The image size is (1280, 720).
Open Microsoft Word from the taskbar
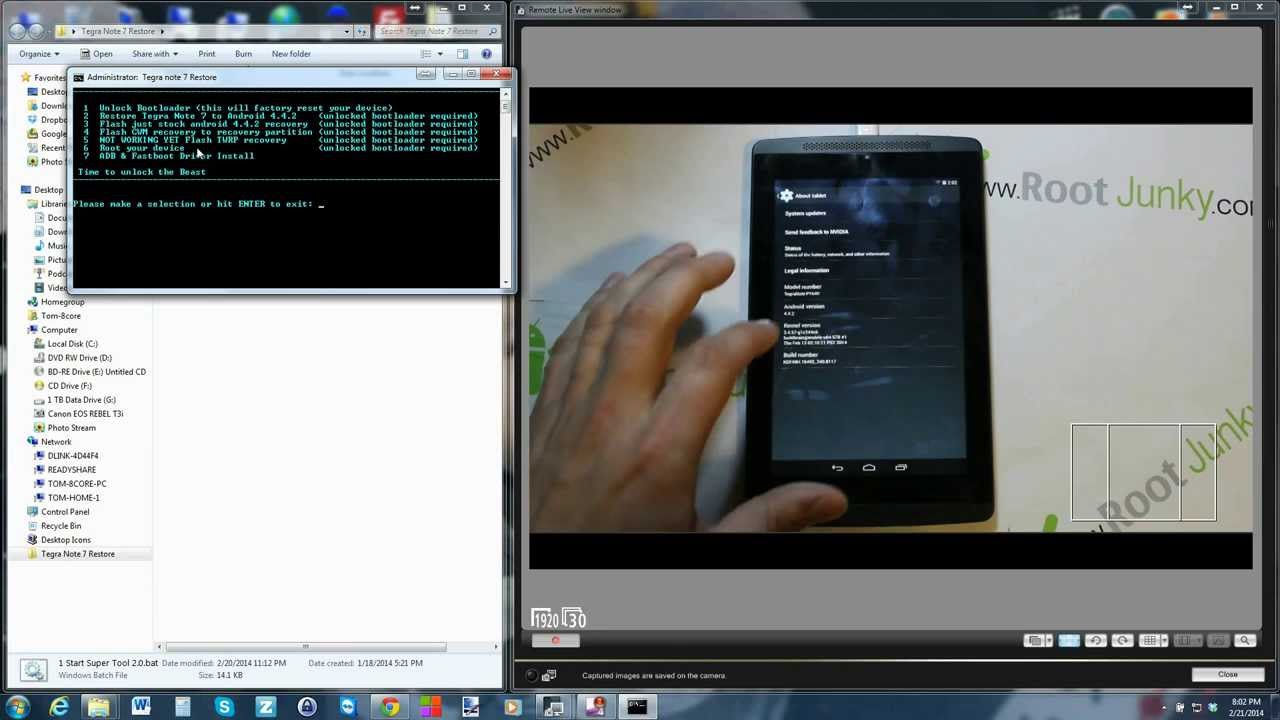(x=141, y=707)
